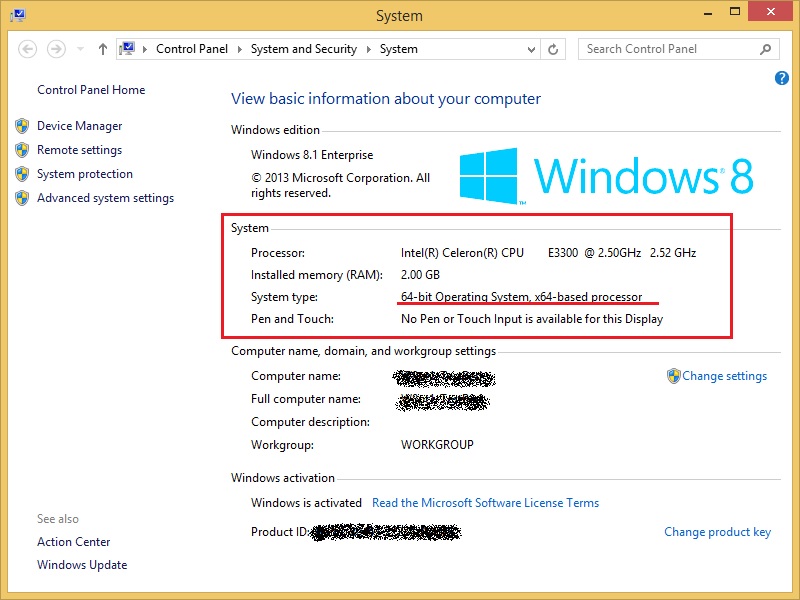This screenshot has height=600, width=800.
Task: Open Advanced system settings
Action: [x=105, y=197]
